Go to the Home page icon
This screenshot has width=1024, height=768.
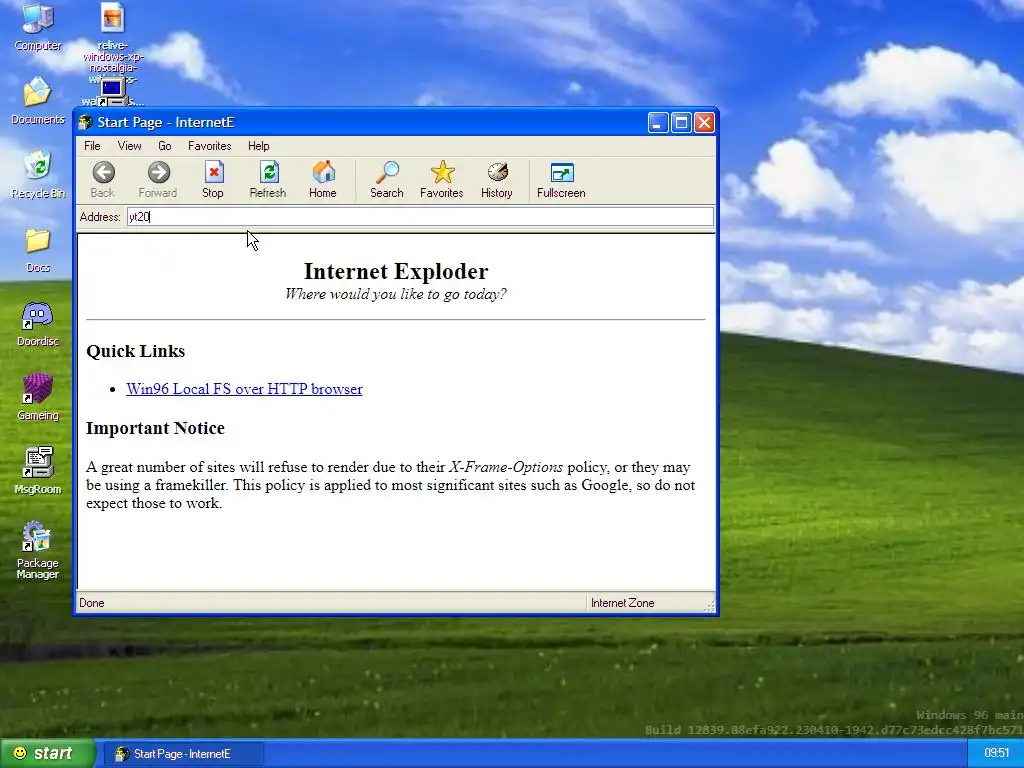click(x=323, y=180)
